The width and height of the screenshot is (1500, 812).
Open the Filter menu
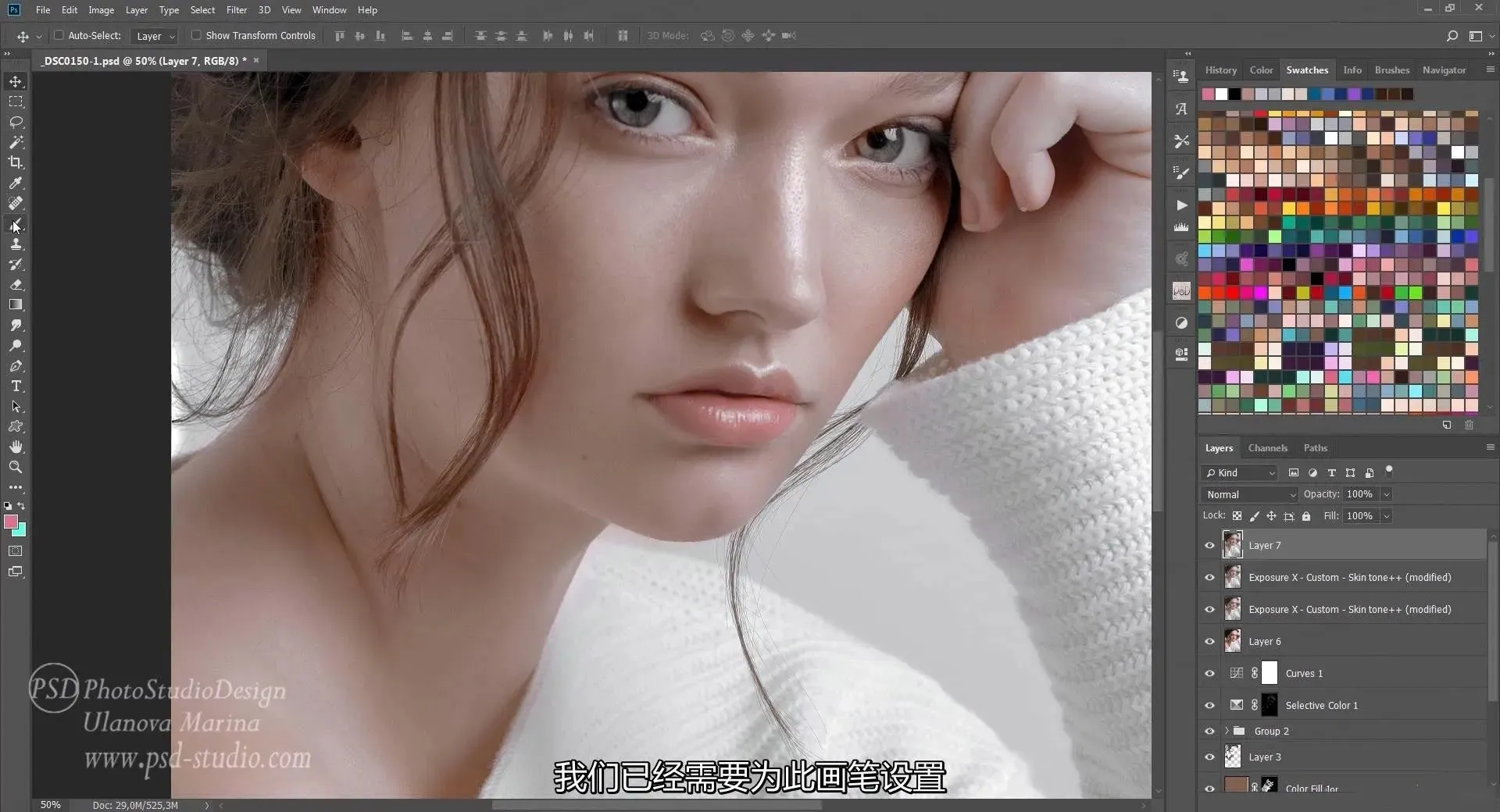point(236,10)
